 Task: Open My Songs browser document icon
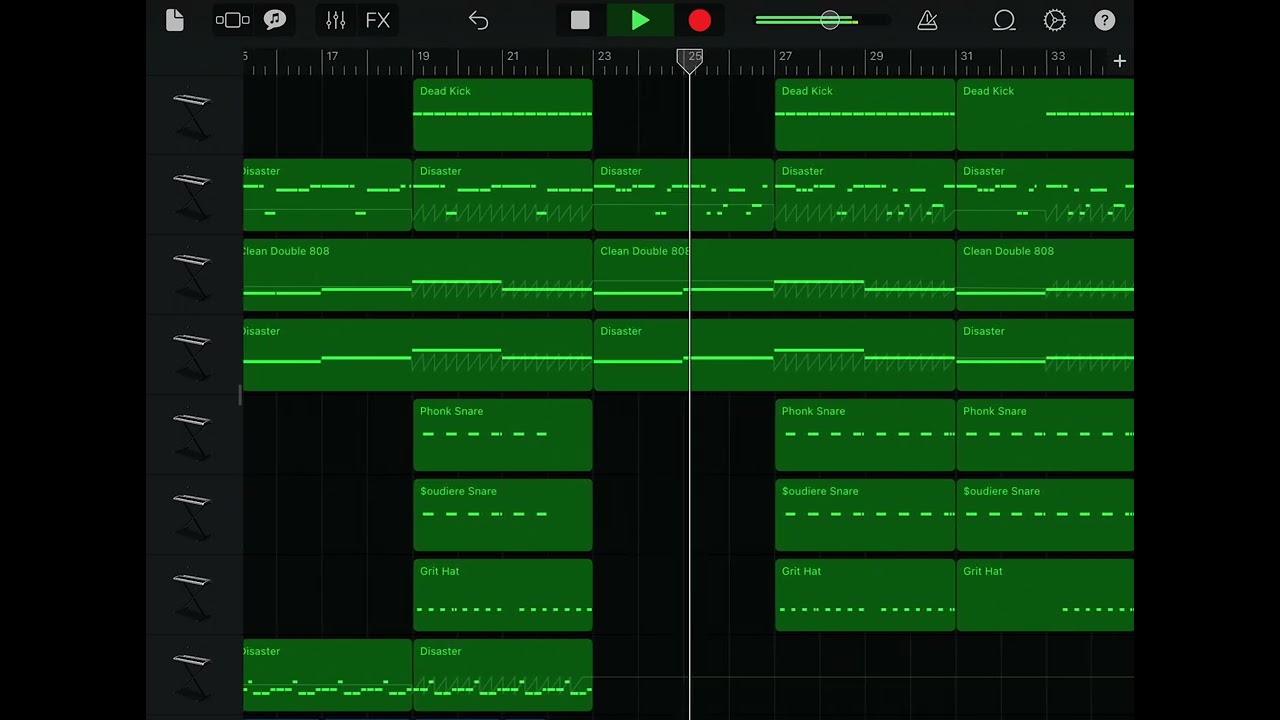tap(175, 20)
